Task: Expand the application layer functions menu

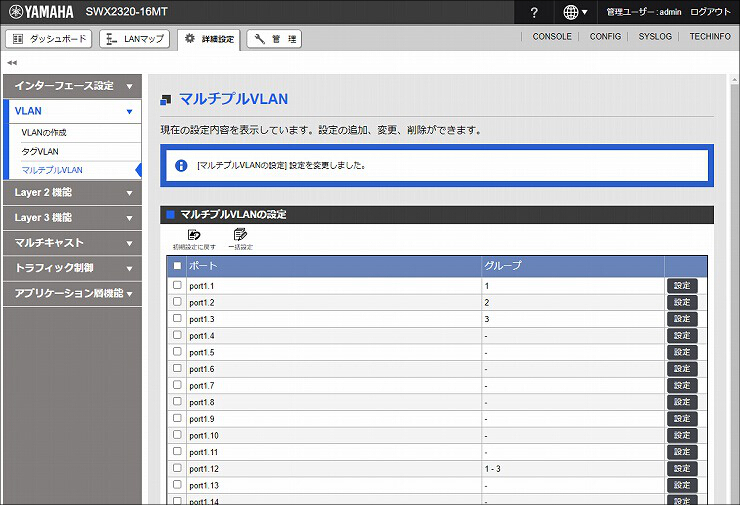Action: 72,294
